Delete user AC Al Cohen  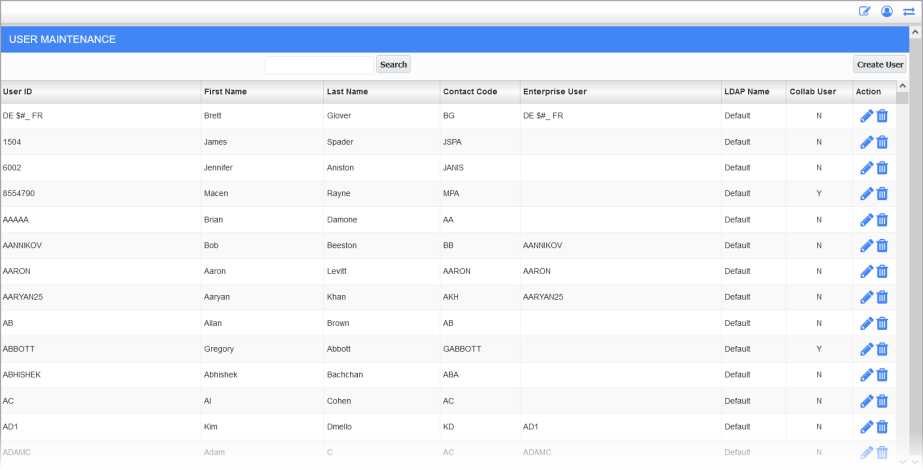(x=882, y=401)
